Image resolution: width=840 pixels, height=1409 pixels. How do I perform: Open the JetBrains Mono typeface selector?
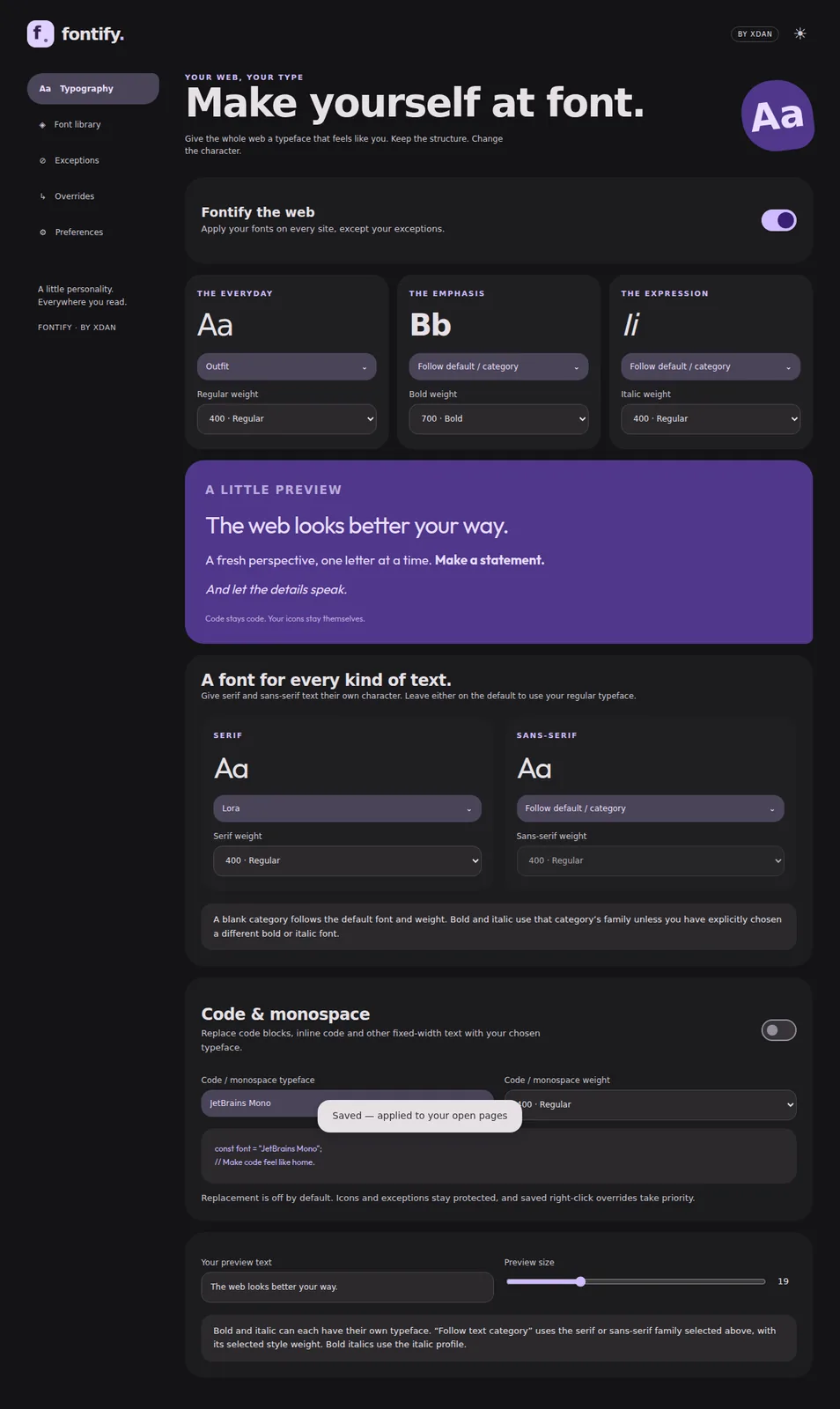point(347,1103)
